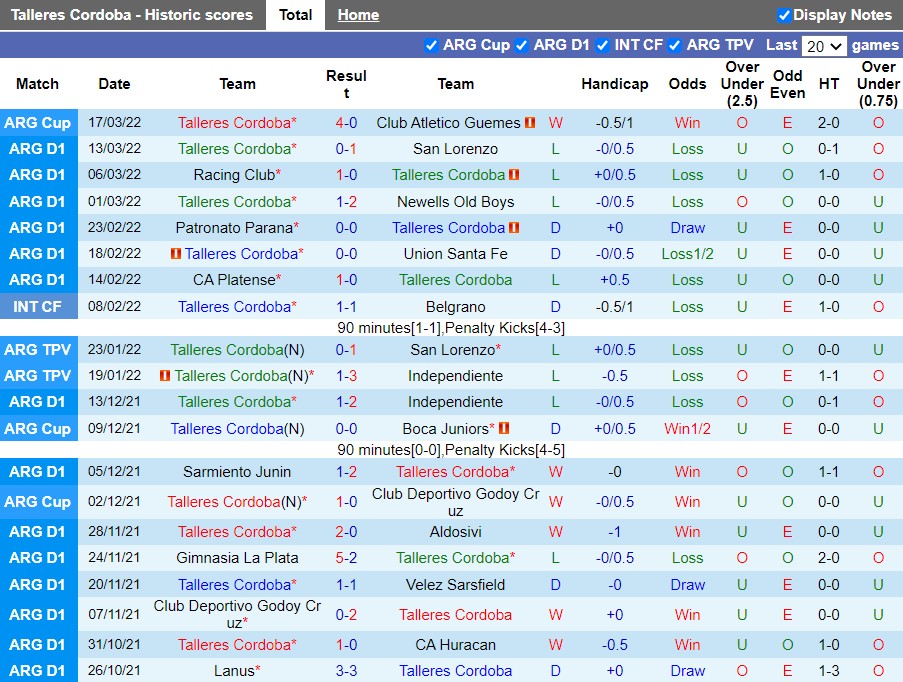
Task: Click the 4-0 result against Club Atletico Guemes
Action: pyautogui.click(x=346, y=123)
